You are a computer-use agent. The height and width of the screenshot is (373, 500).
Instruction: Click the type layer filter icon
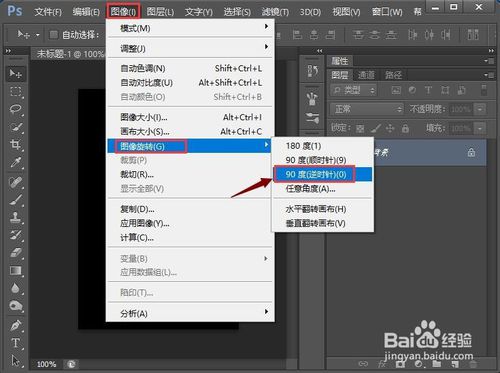click(428, 90)
